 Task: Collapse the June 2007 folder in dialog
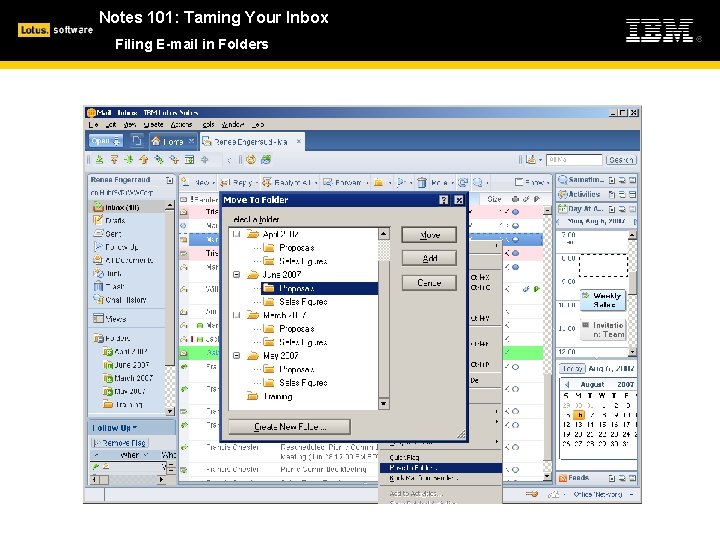click(236, 275)
